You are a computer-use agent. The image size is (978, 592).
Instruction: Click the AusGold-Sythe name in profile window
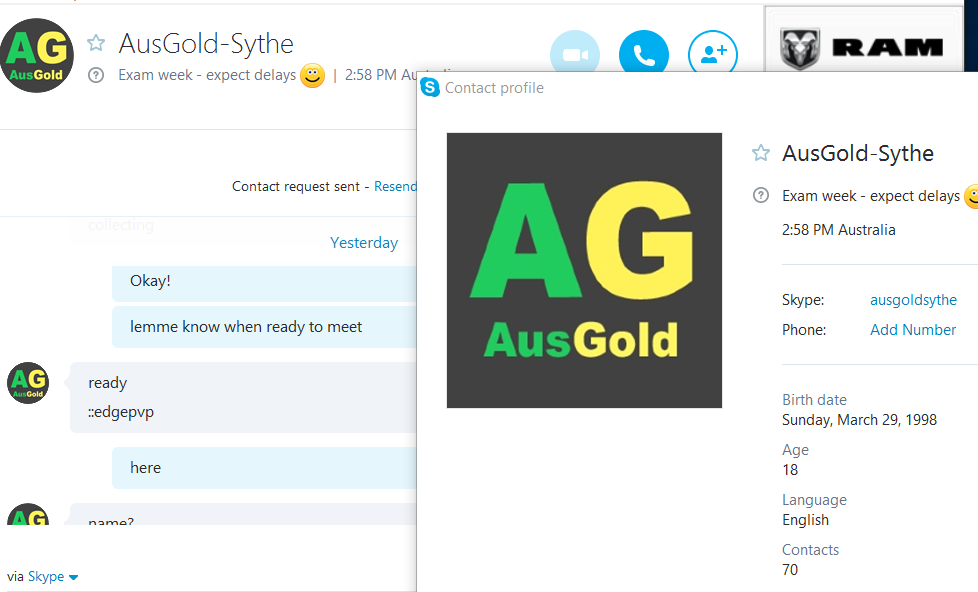point(858,153)
